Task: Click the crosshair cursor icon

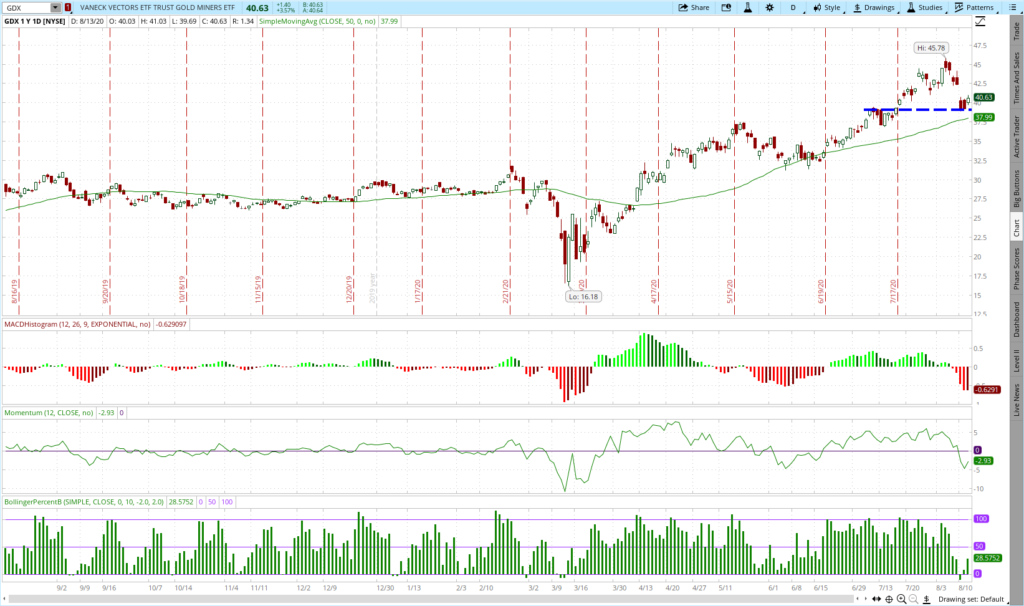Action: 889,599
